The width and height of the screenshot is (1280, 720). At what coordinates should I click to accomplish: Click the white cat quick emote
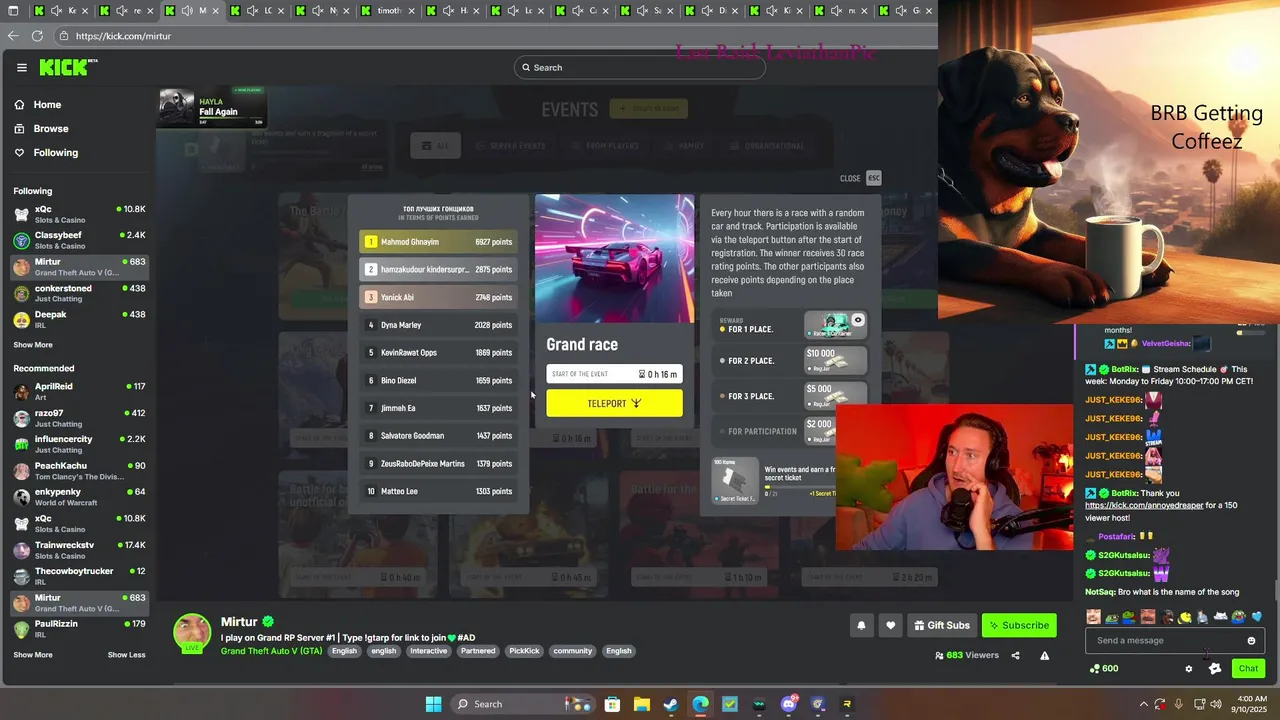point(1221,617)
